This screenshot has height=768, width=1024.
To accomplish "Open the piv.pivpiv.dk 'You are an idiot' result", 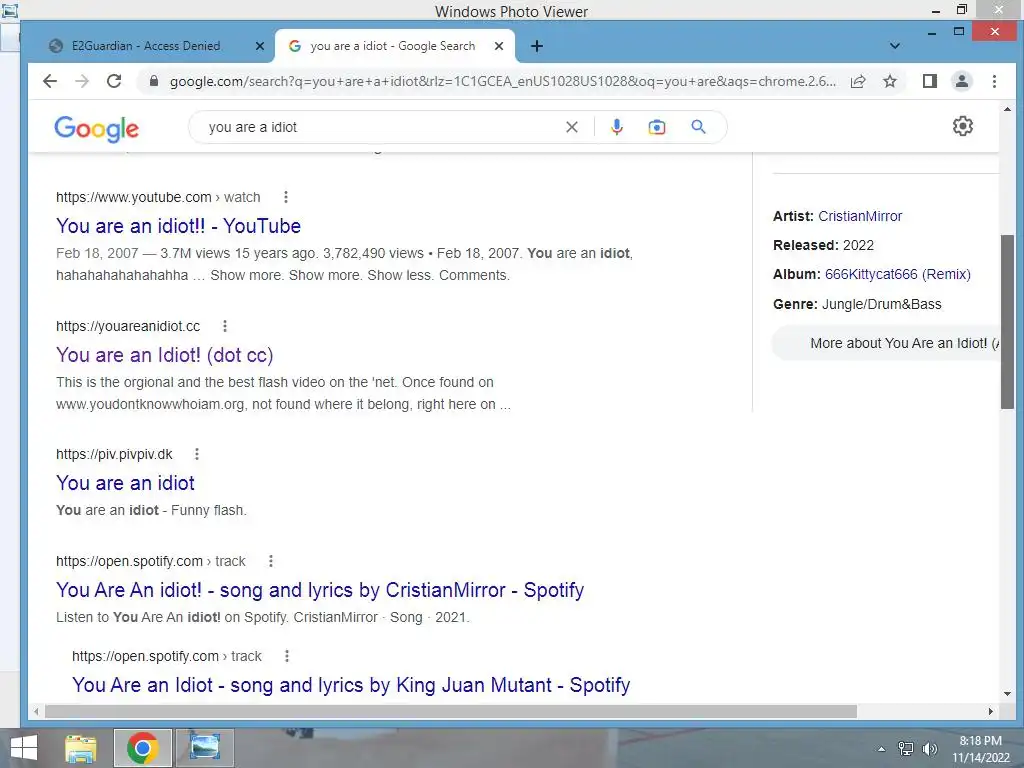I will [x=125, y=483].
